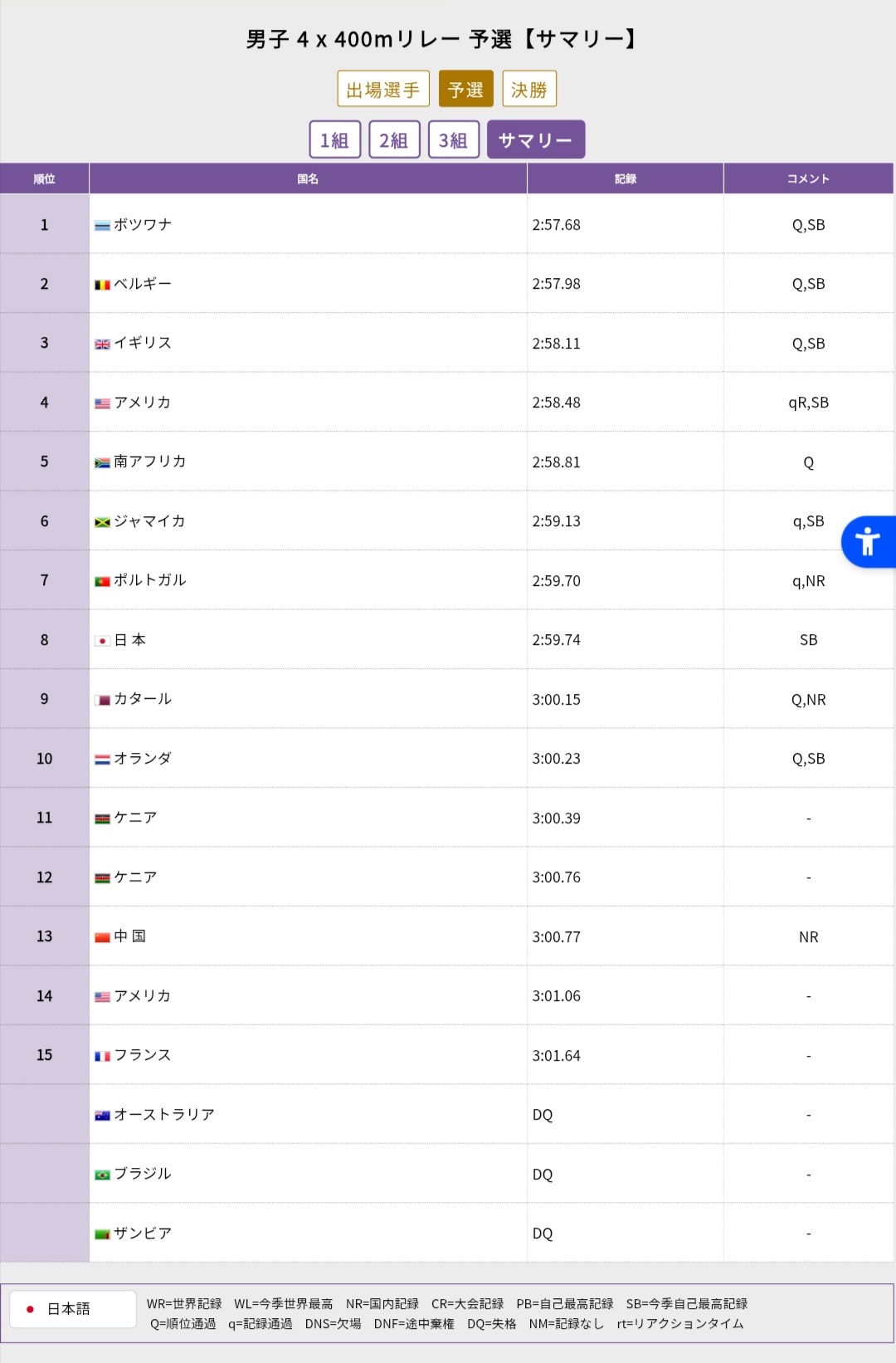This screenshot has width=896, height=1363.
Task: Show heat 3組 results
Action: coord(454,139)
